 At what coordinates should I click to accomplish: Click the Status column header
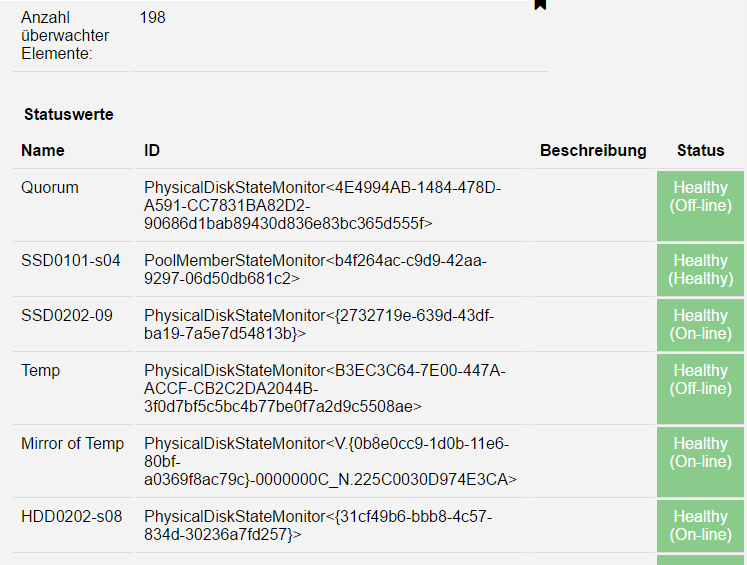700,151
